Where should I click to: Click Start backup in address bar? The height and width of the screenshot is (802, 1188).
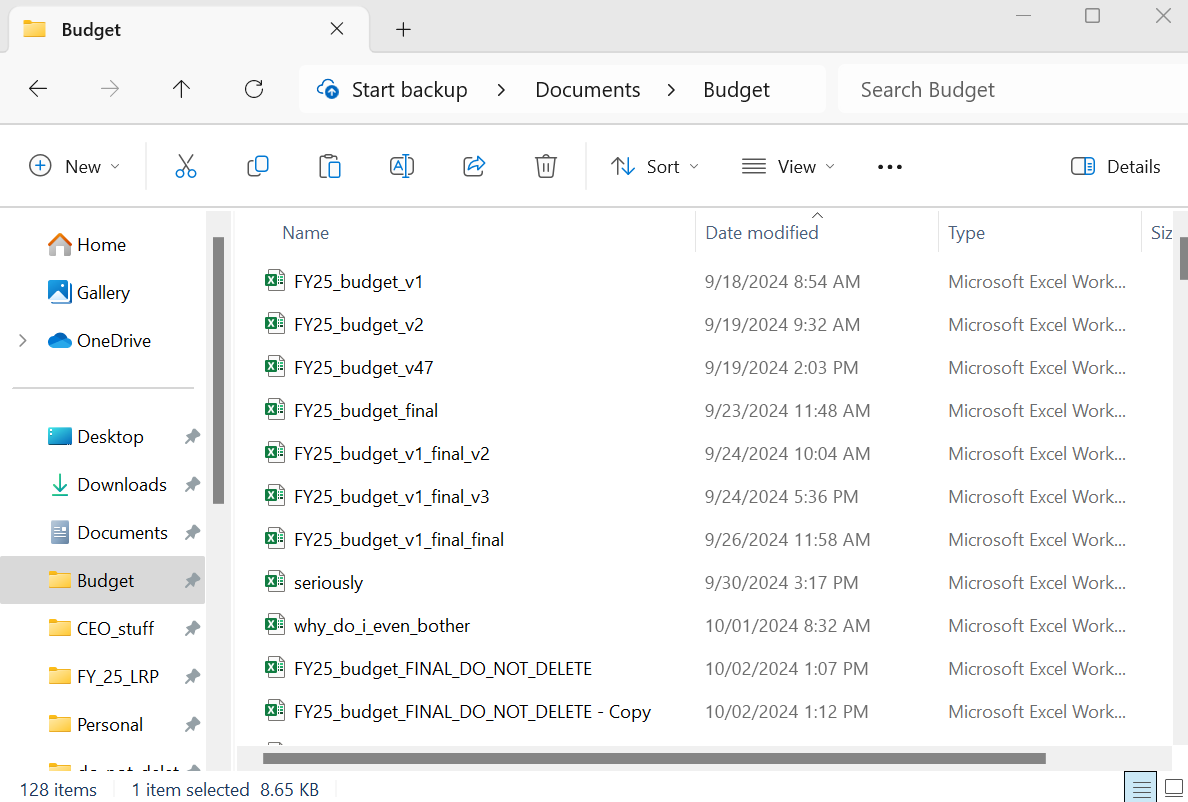point(409,89)
